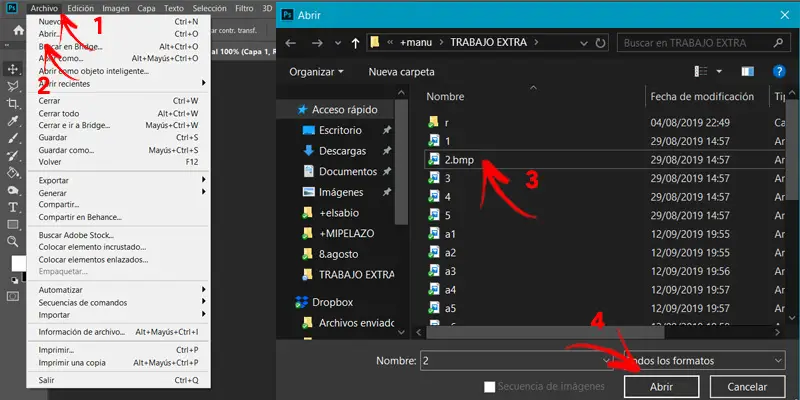Viewport: 800px width, 400px height.
Task: Click the Cancelar button
Action: [747, 387]
